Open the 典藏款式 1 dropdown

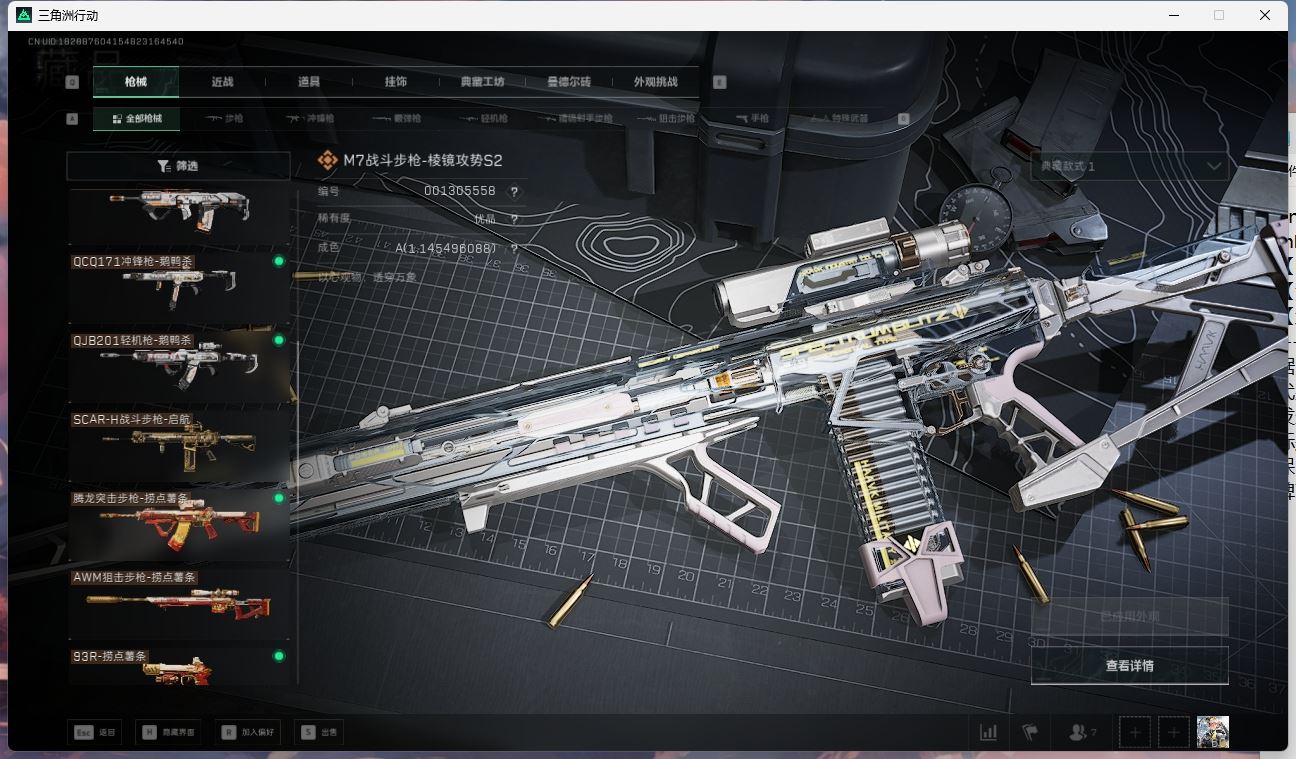[x=1129, y=167]
